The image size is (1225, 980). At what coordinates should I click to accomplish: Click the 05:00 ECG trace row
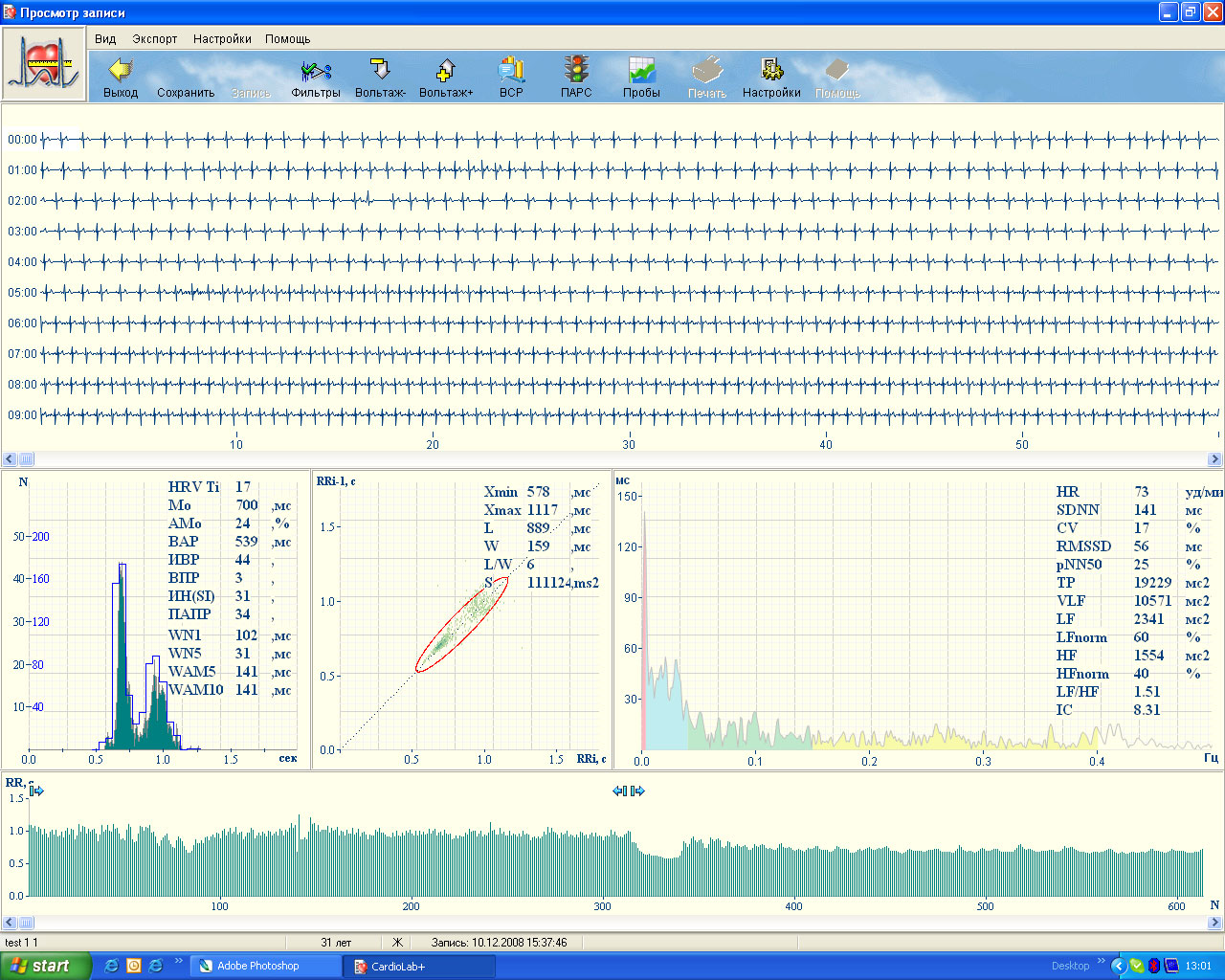(612, 293)
